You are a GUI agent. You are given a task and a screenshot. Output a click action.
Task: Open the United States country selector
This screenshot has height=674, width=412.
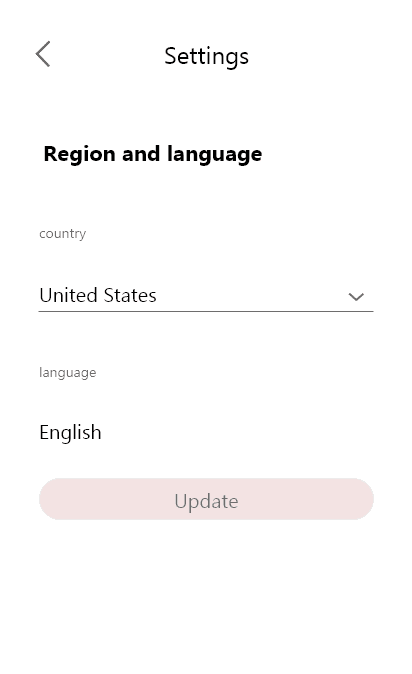pyautogui.click(x=206, y=296)
